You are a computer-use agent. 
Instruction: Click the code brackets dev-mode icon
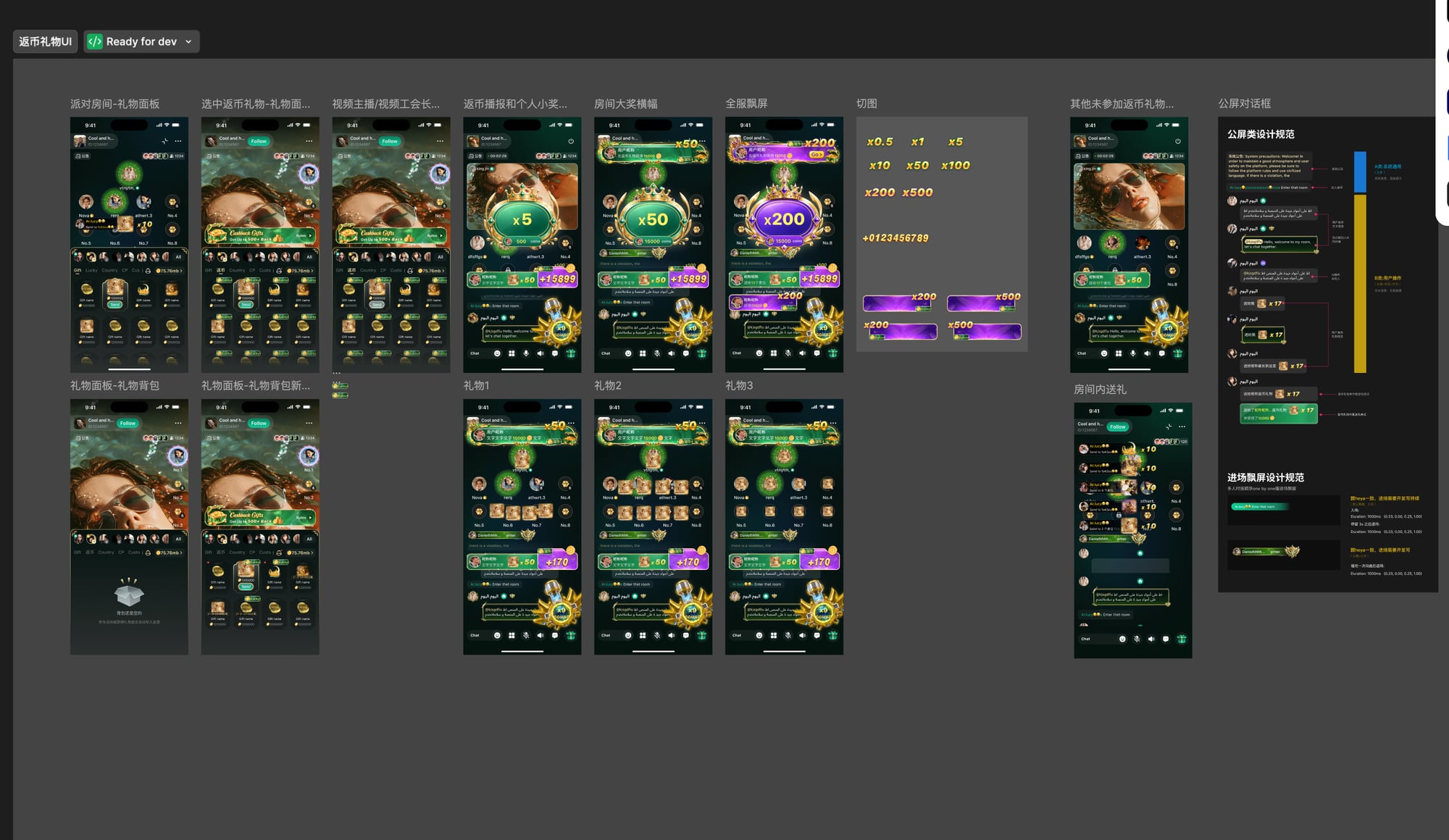click(x=95, y=41)
